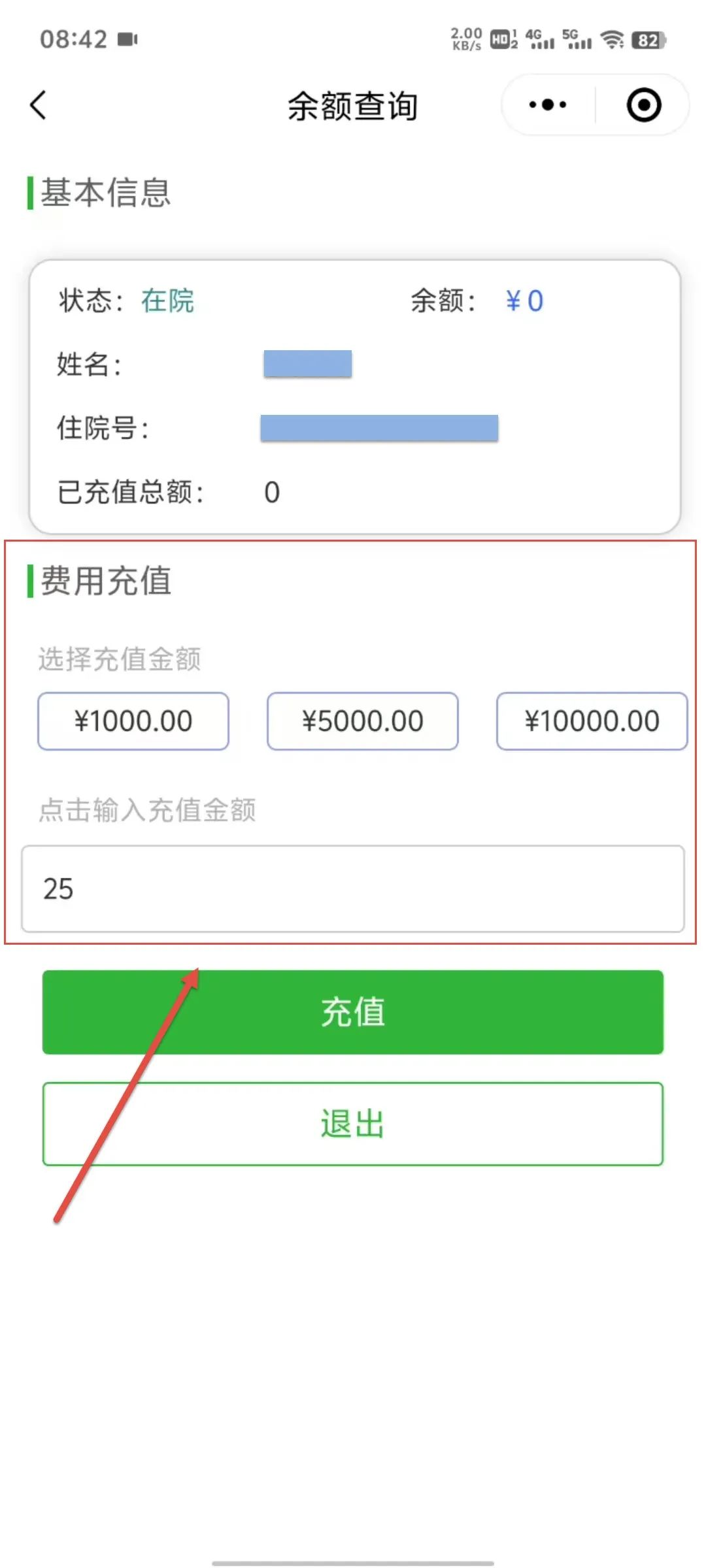Select the ¥1000.00 recharge amount
The width and height of the screenshot is (706, 1568).
pyautogui.click(x=133, y=721)
